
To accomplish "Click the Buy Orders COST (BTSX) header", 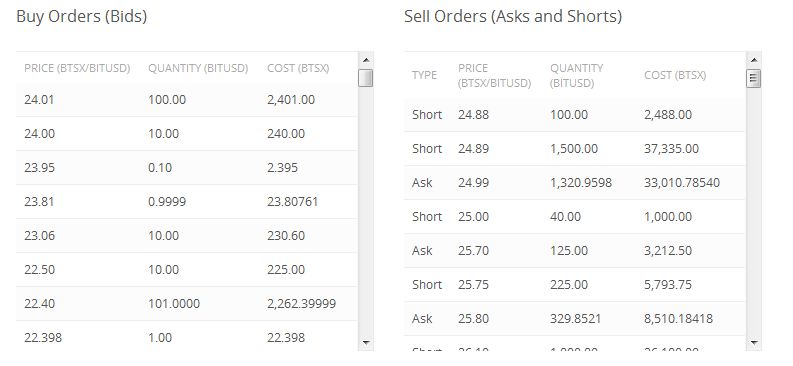I will (x=298, y=68).
